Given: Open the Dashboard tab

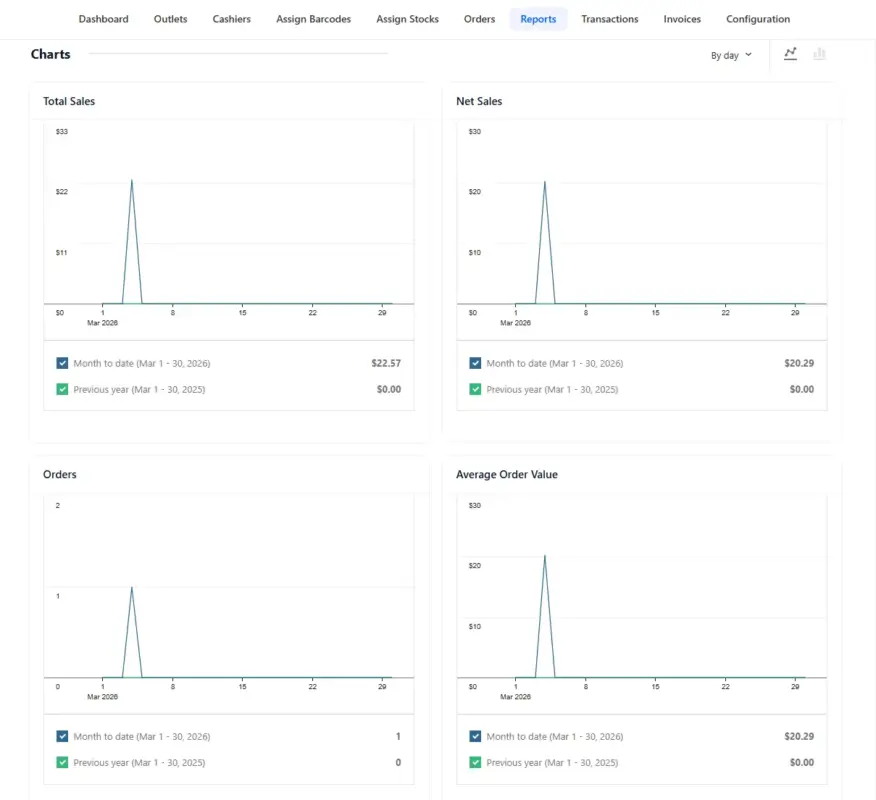Looking at the screenshot, I should [103, 19].
